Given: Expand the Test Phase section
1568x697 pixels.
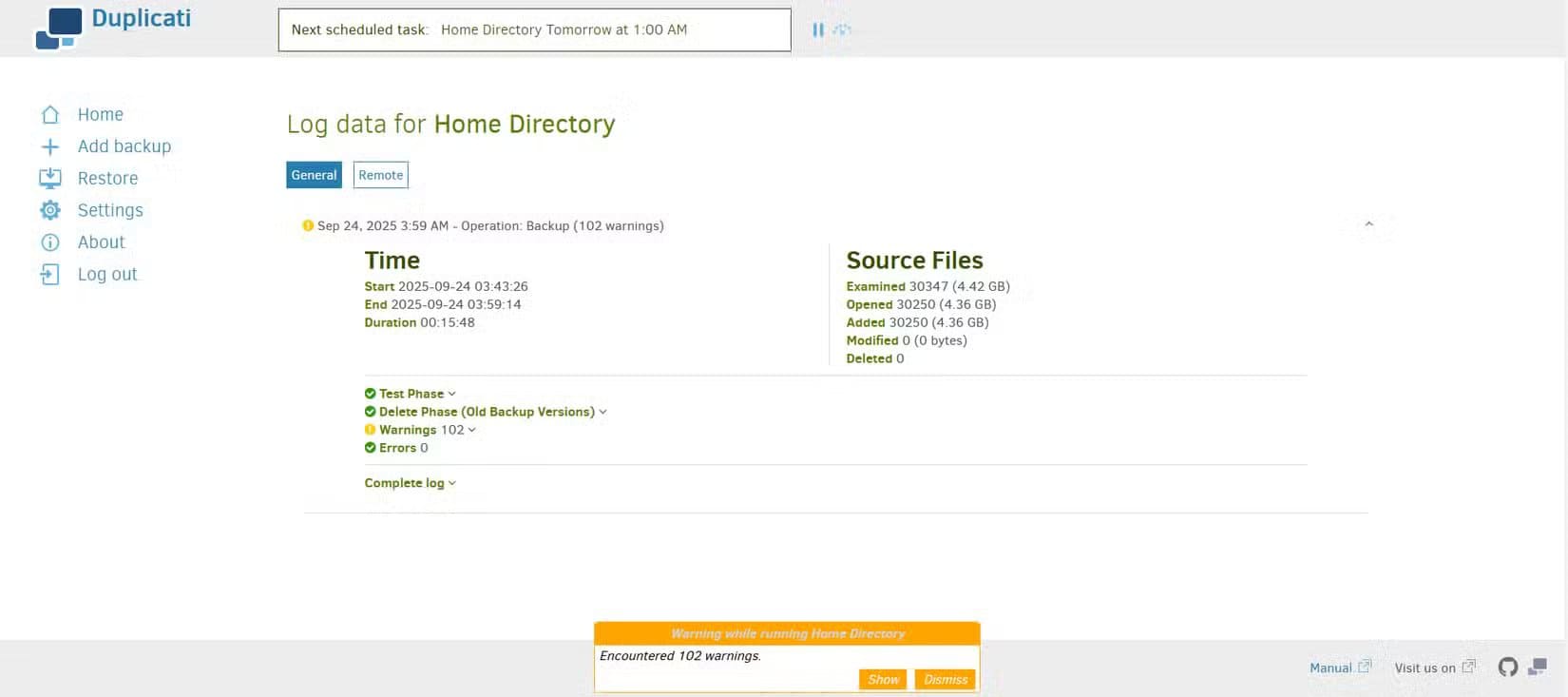Looking at the screenshot, I should coord(411,394).
